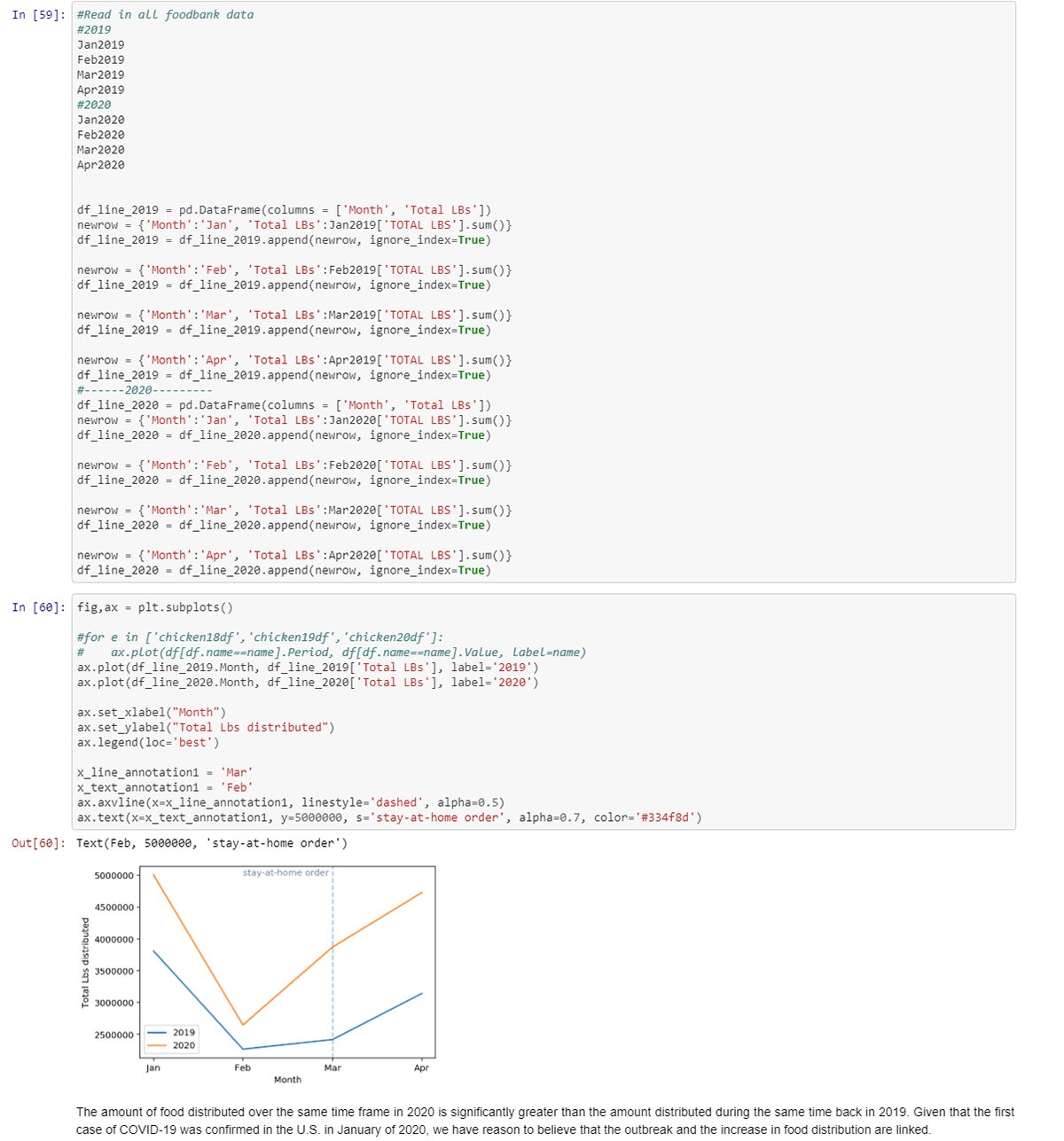
Task: Click the 2020 entry in the chart legend
Action: point(172,1046)
